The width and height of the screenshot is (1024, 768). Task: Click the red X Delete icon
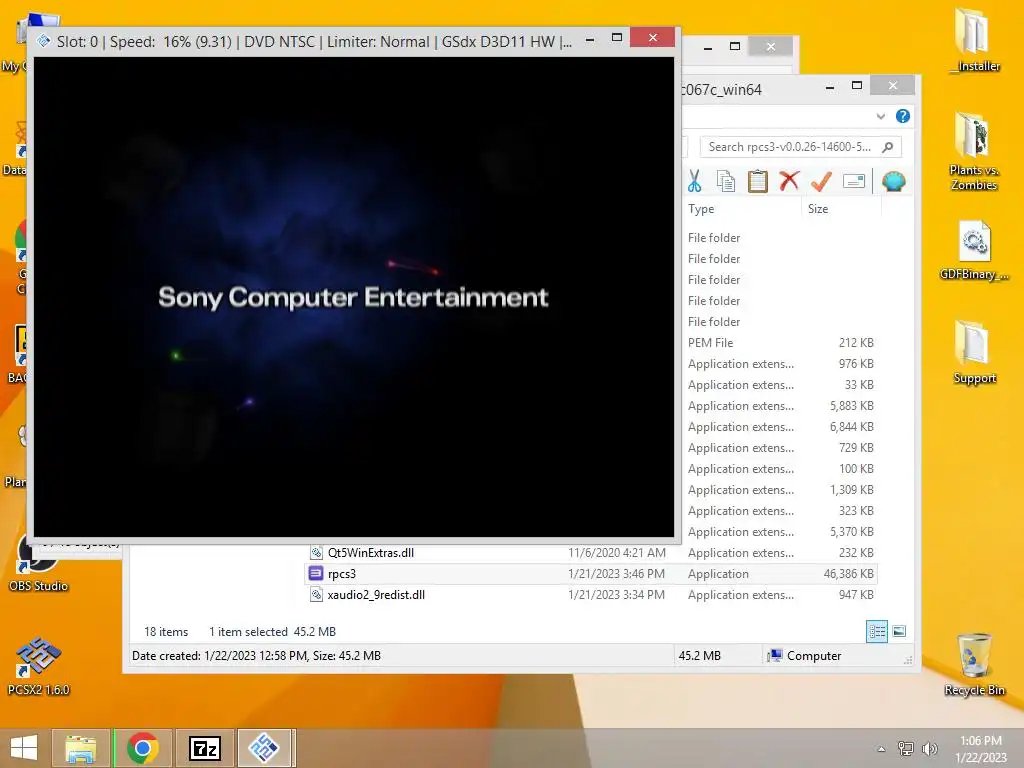click(x=789, y=180)
